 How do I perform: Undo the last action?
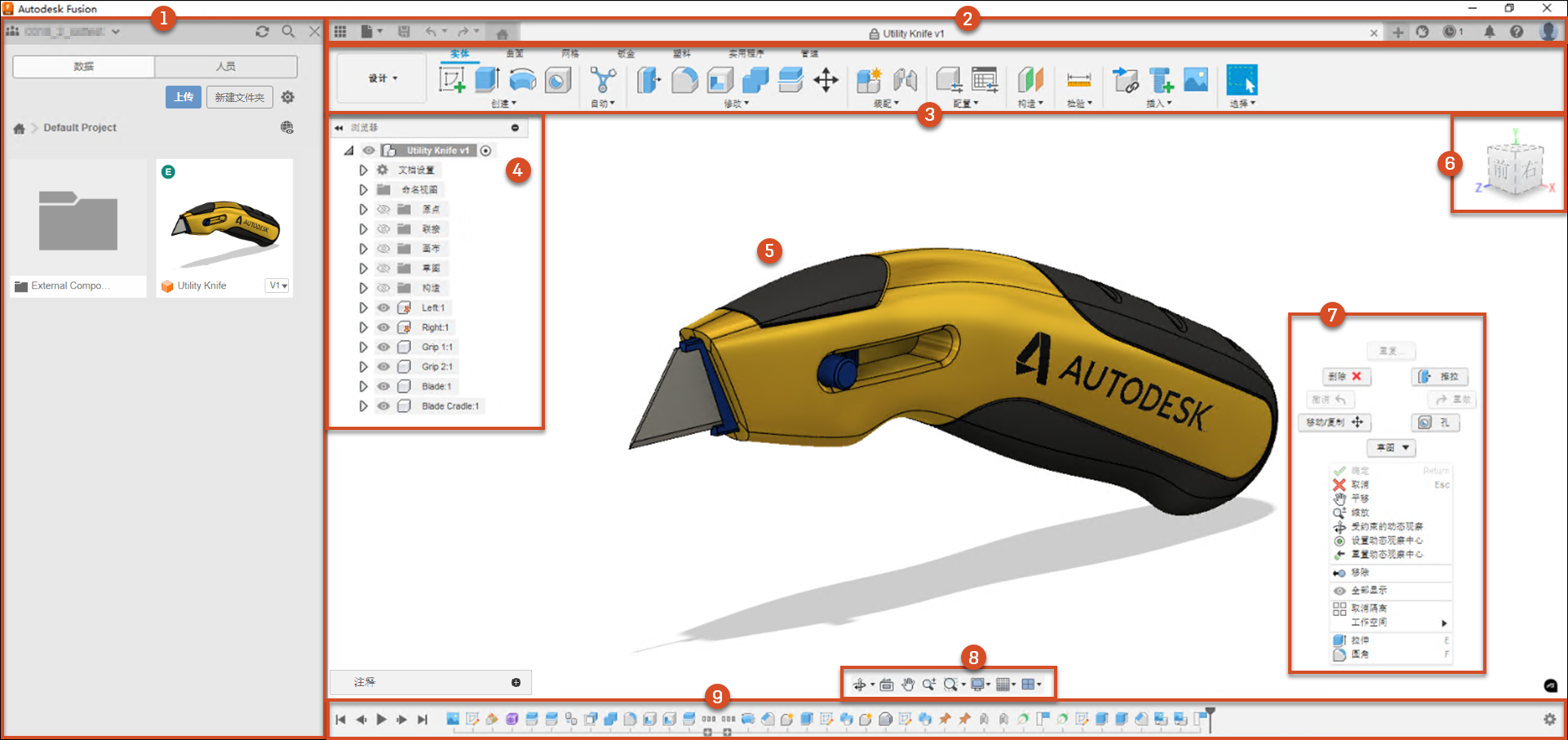point(431,32)
